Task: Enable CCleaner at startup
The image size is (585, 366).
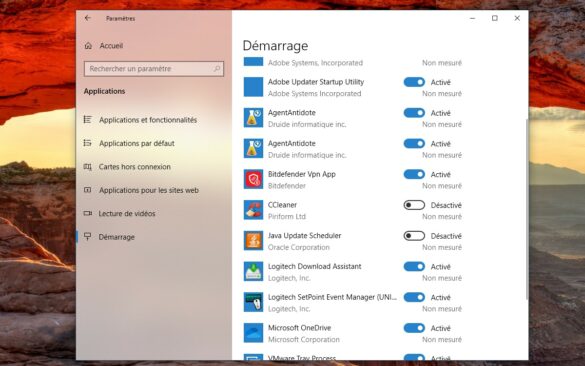Action: (x=414, y=205)
